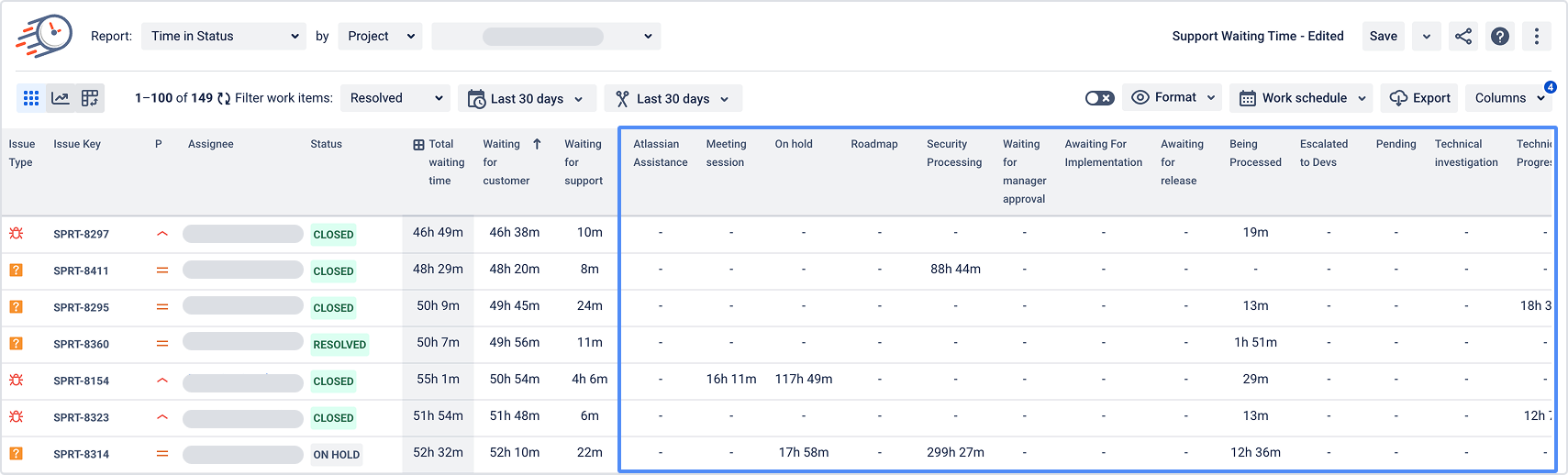
Task: Click the Being Processed column header
Action: coord(1255,153)
